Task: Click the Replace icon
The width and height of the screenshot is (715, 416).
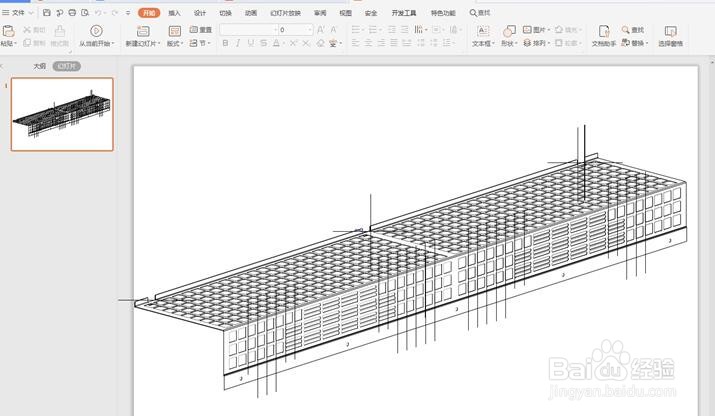Action: pyautogui.click(x=626, y=43)
